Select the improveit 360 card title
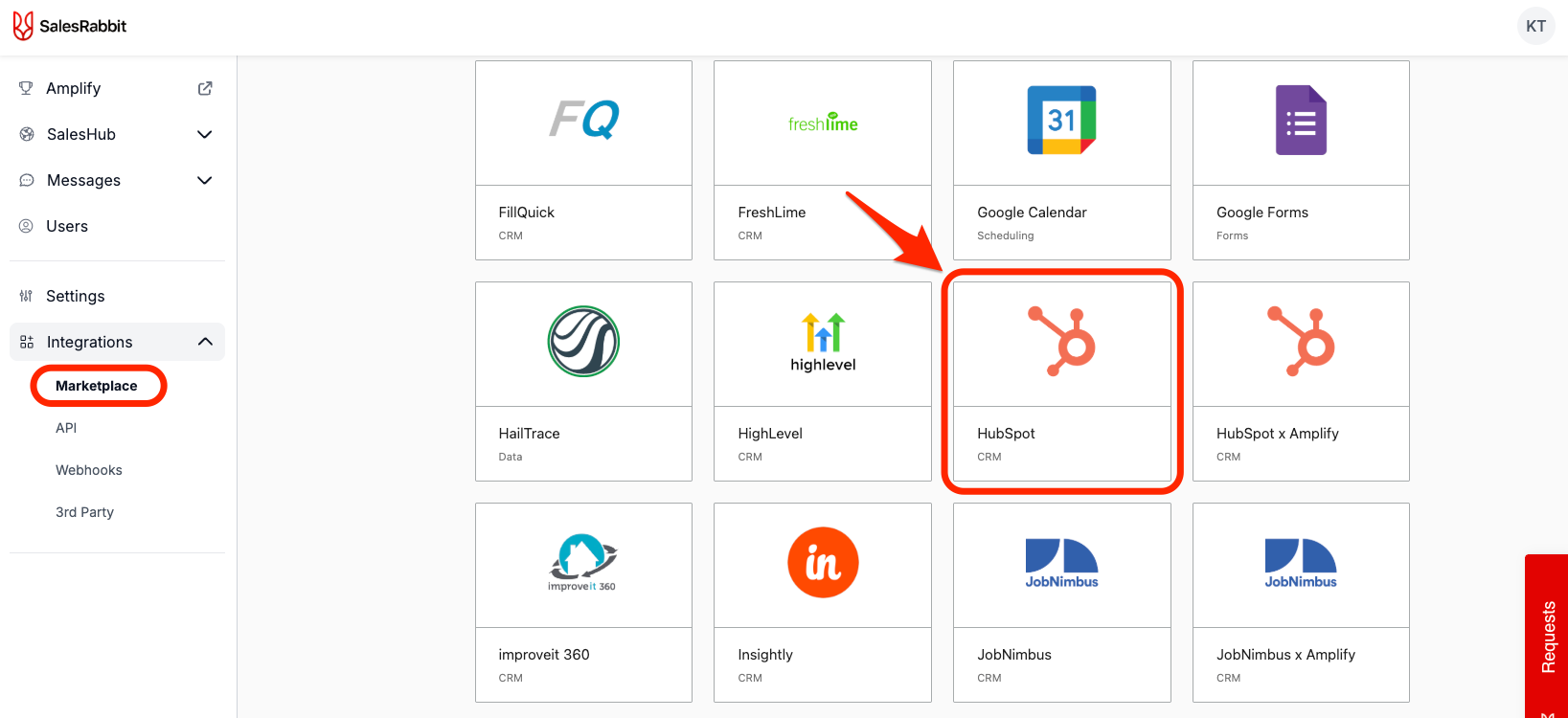 (x=544, y=655)
